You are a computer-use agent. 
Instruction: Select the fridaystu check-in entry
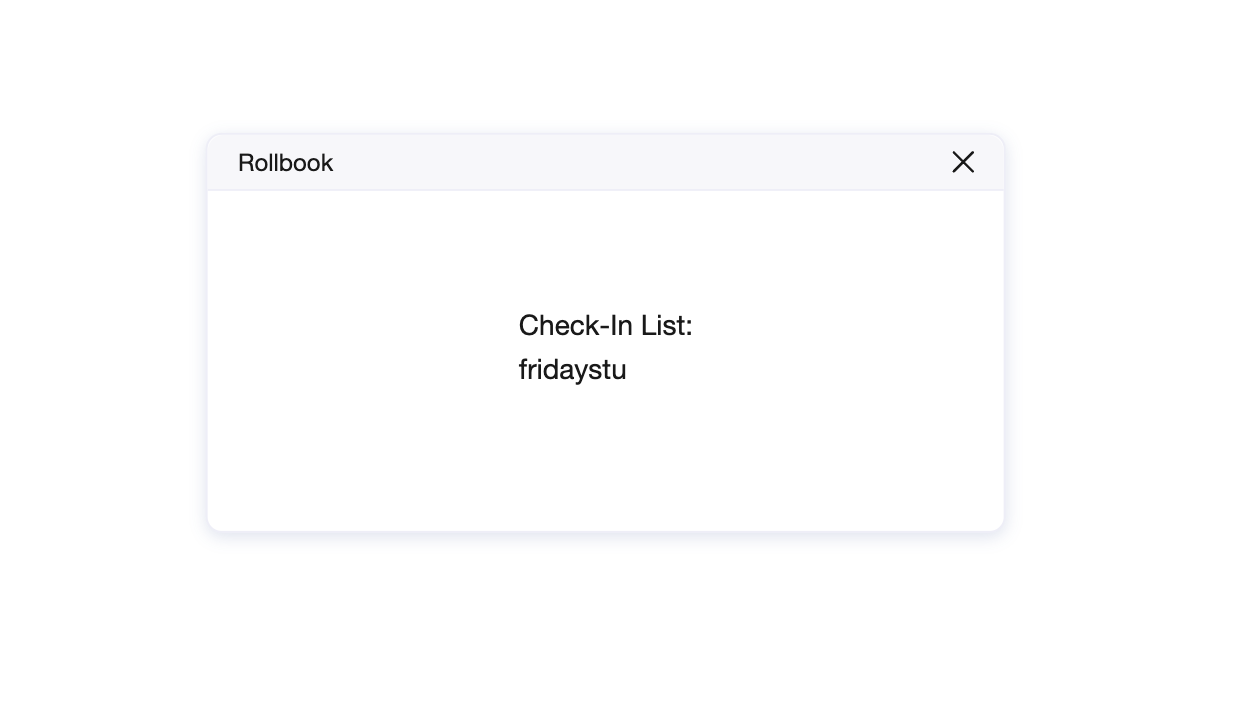572,370
